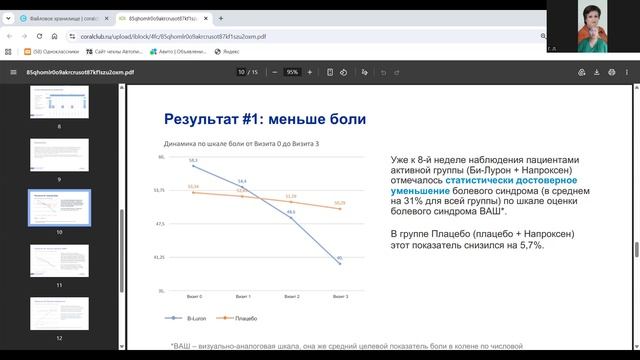Click the PDF file name title
Screen dimensions: 640x360
tap(80, 72)
